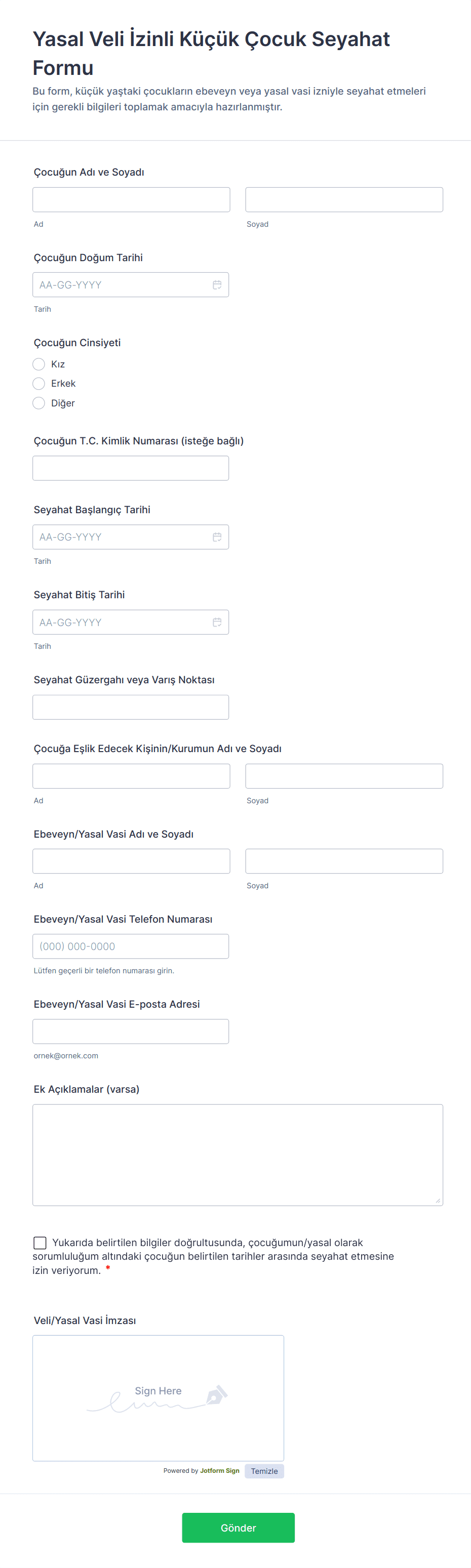Screen dimensions: 471x1568
Task: Open the Jotform Sign link
Action: pos(219,1471)
